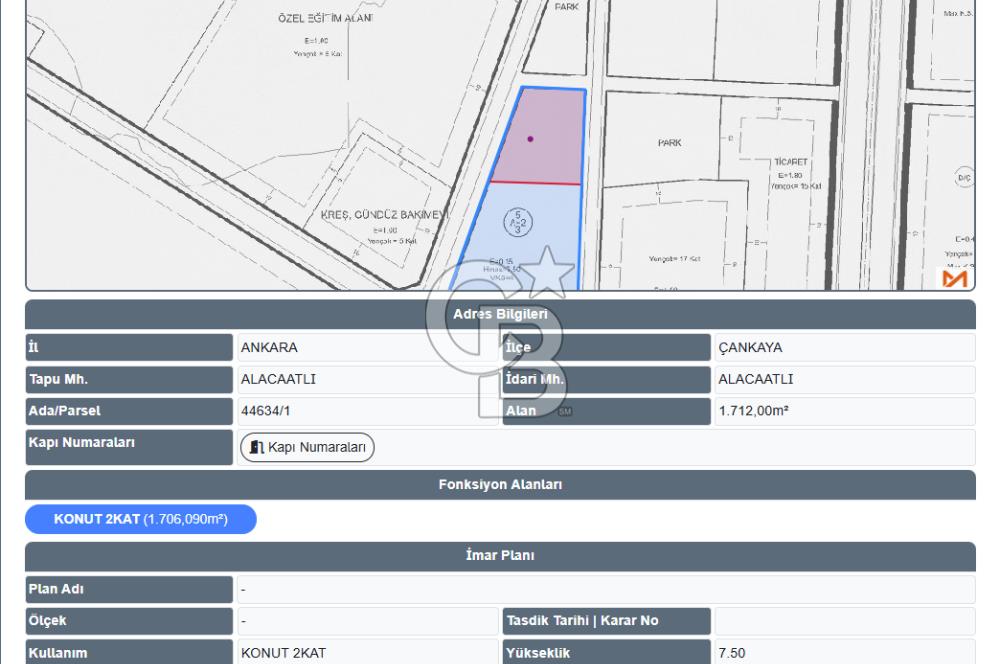The height and width of the screenshot is (664, 1000).
Task: Click the SM badge next to Alan
Action: [x=564, y=411]
